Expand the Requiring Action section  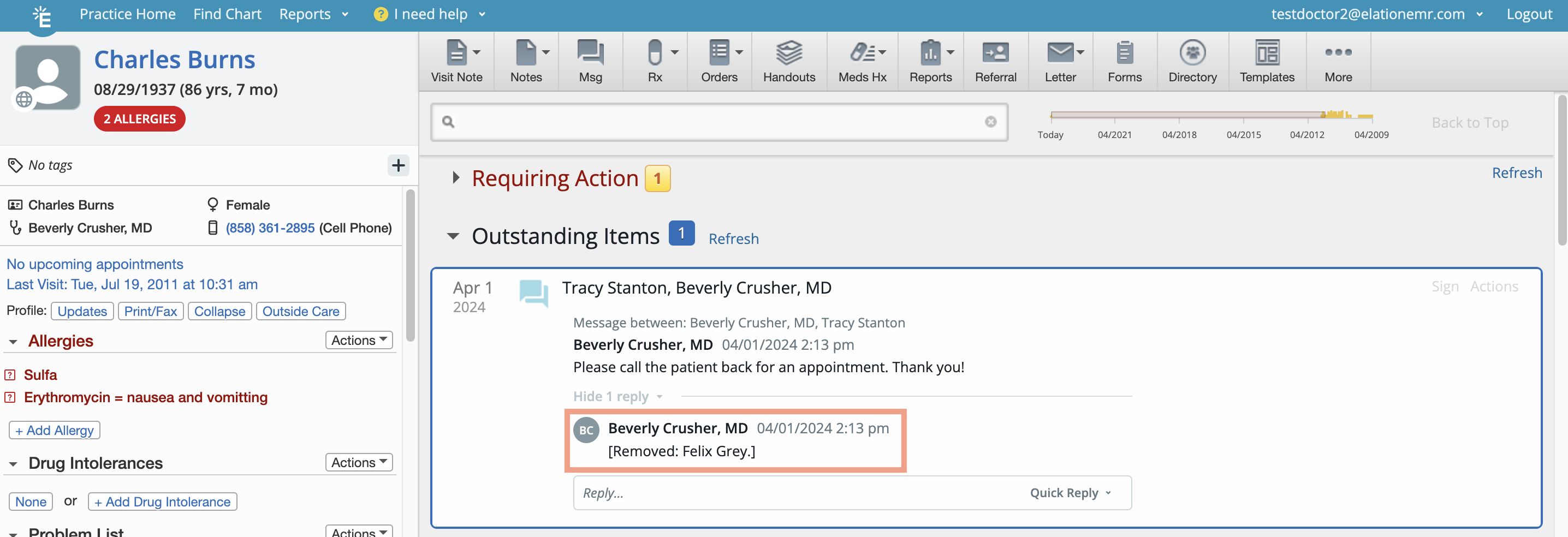pos(455,177)
